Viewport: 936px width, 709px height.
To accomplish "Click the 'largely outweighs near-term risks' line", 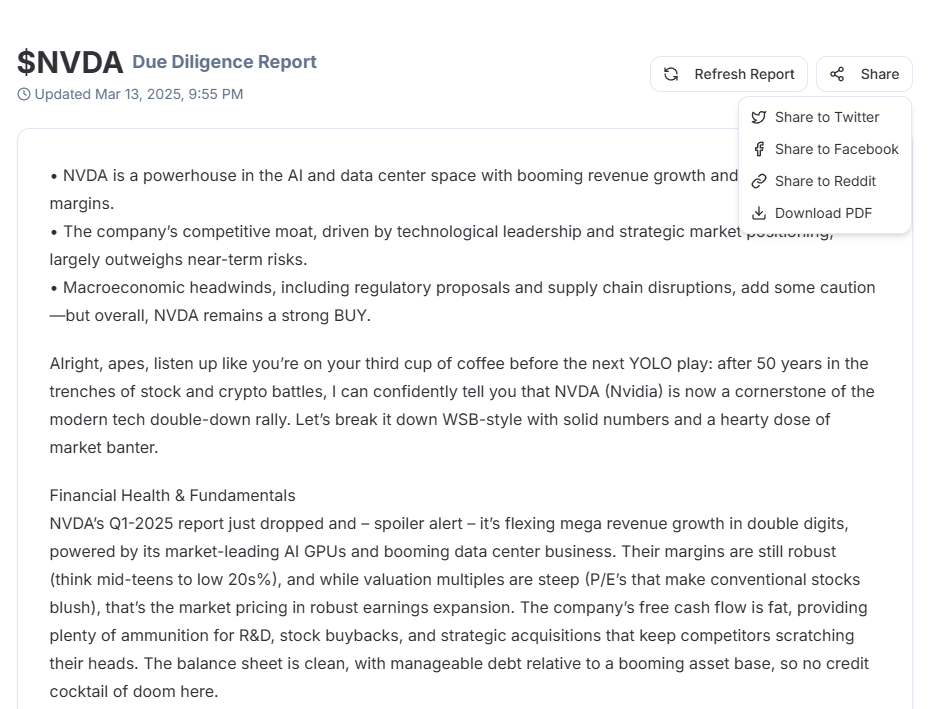I will click(178, 260).
